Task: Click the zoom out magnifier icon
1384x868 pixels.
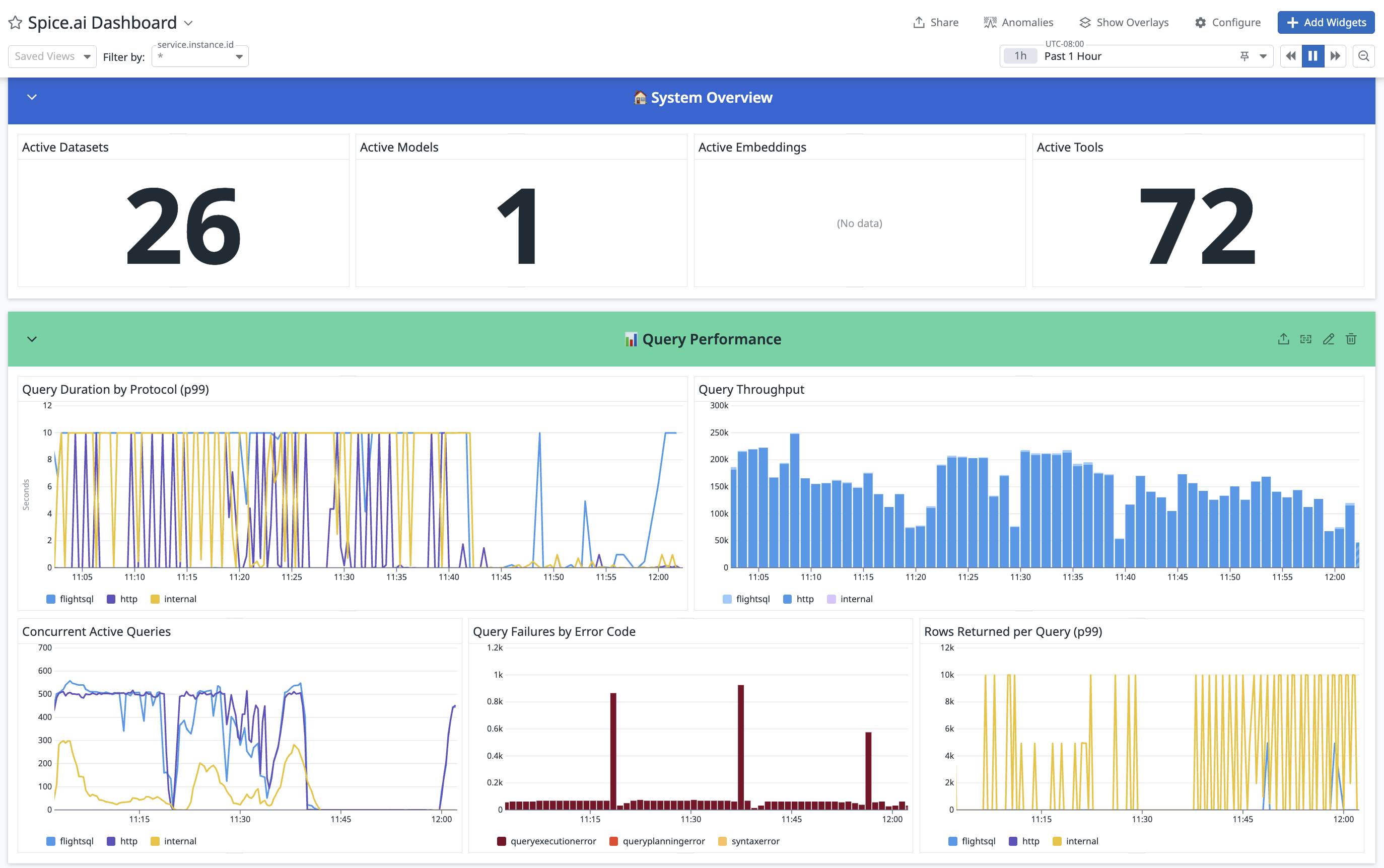Action: (x=1363, y=56)
